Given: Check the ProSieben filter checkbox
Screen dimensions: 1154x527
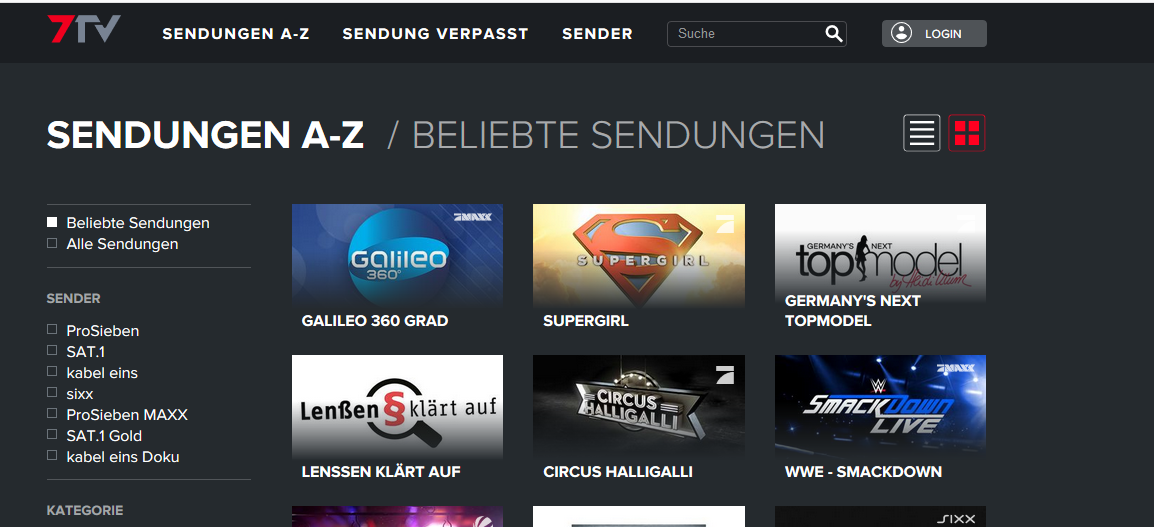Looking at the screenshot, I should pyautogui.click(x=52, y=329).
